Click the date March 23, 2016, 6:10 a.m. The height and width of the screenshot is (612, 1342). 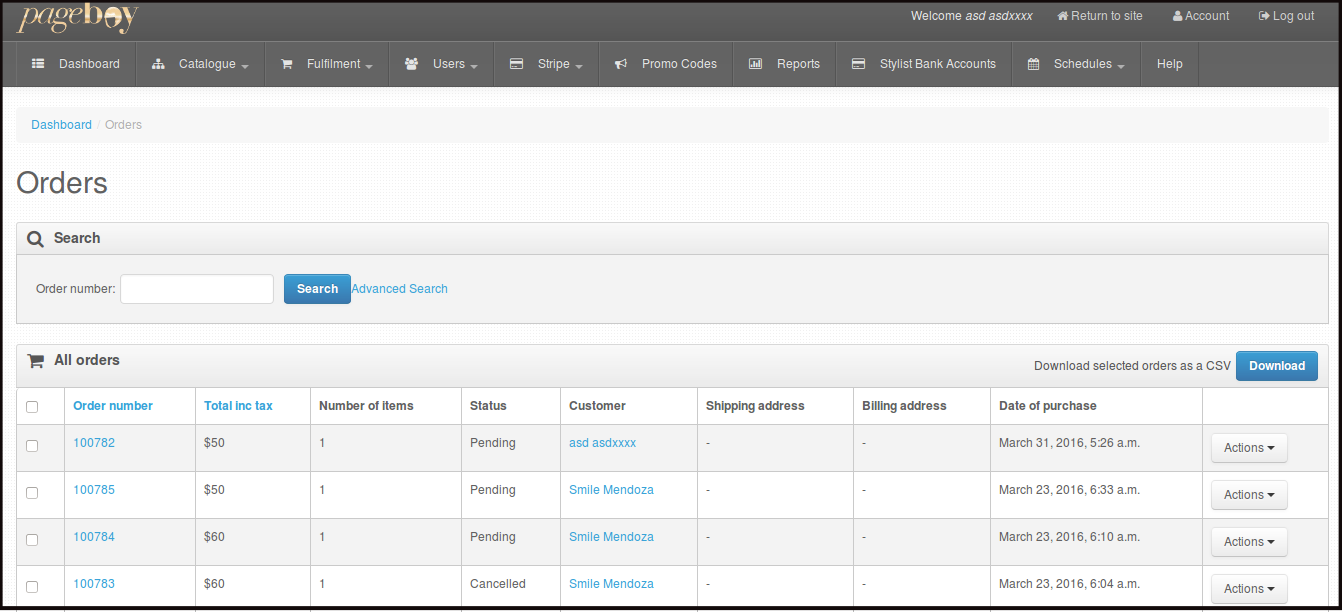coord(1069,537)
